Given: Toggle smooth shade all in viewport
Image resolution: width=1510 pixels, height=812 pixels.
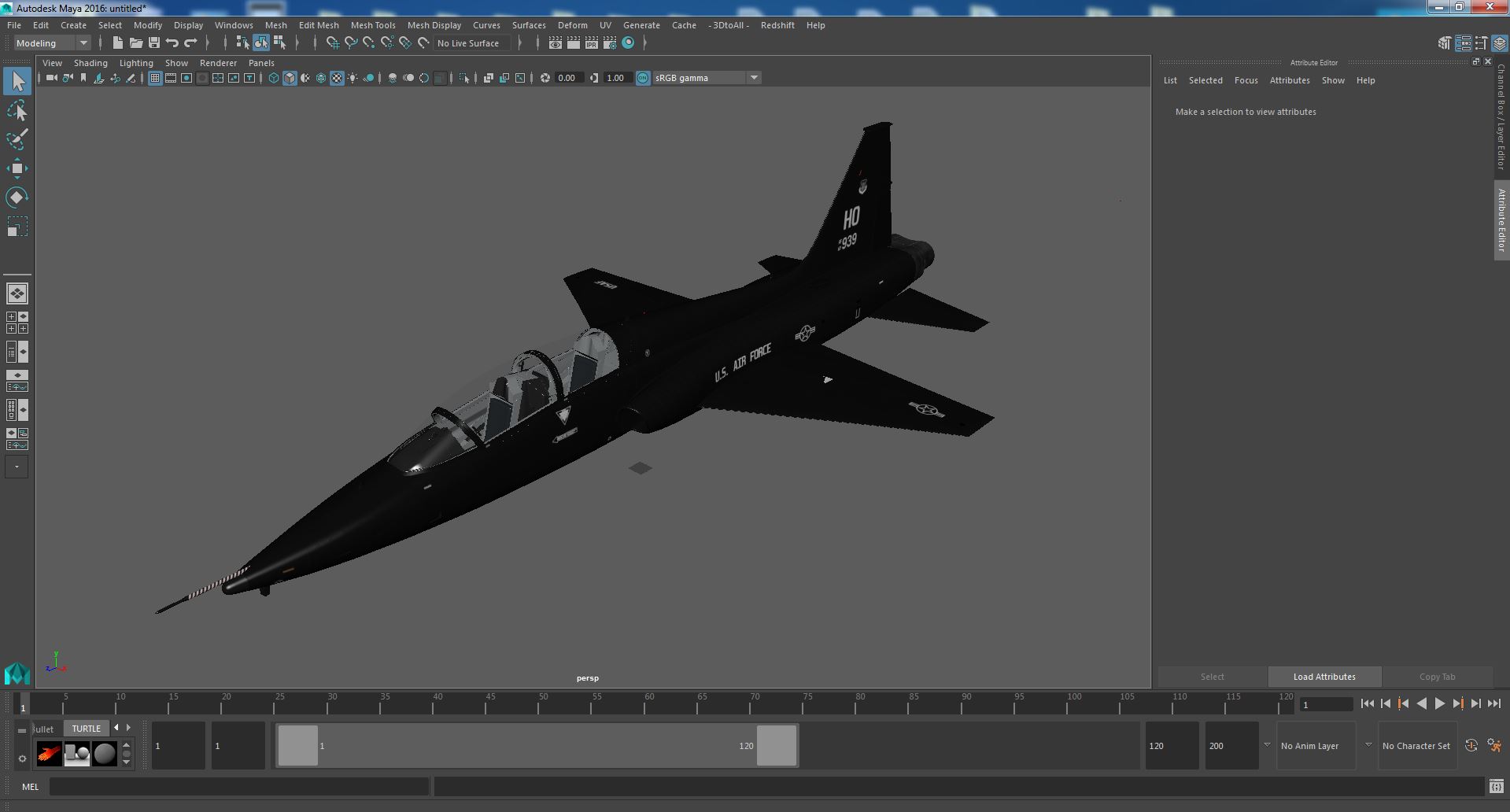Looking at the screenshot, I should point(290,78).
